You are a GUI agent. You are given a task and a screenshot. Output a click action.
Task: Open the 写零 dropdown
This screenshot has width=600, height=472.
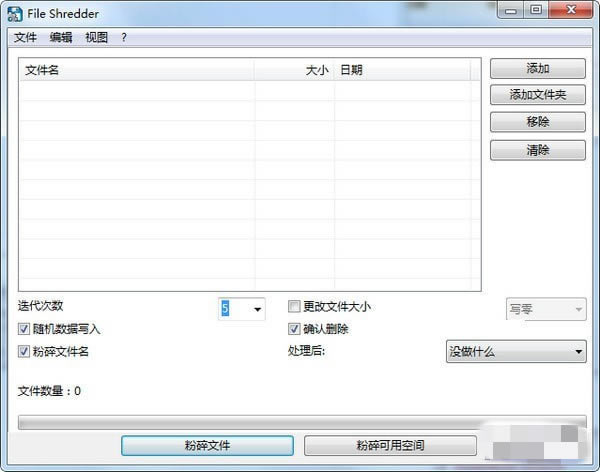pos(546,309)
